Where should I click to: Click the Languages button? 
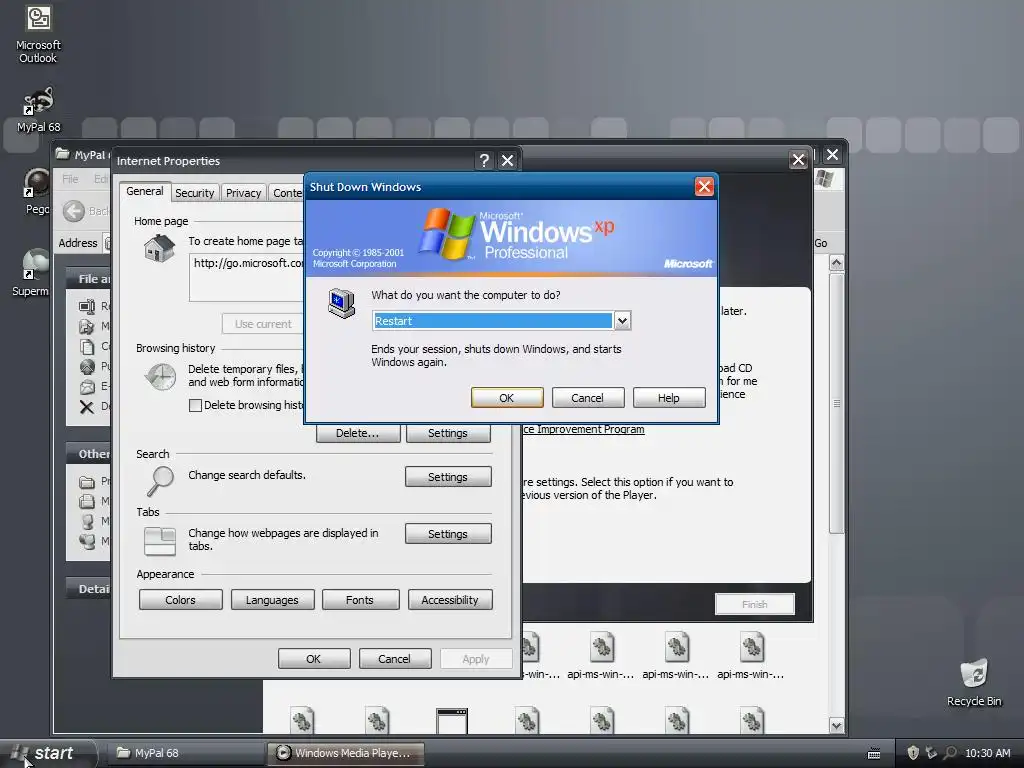point(272,600)
